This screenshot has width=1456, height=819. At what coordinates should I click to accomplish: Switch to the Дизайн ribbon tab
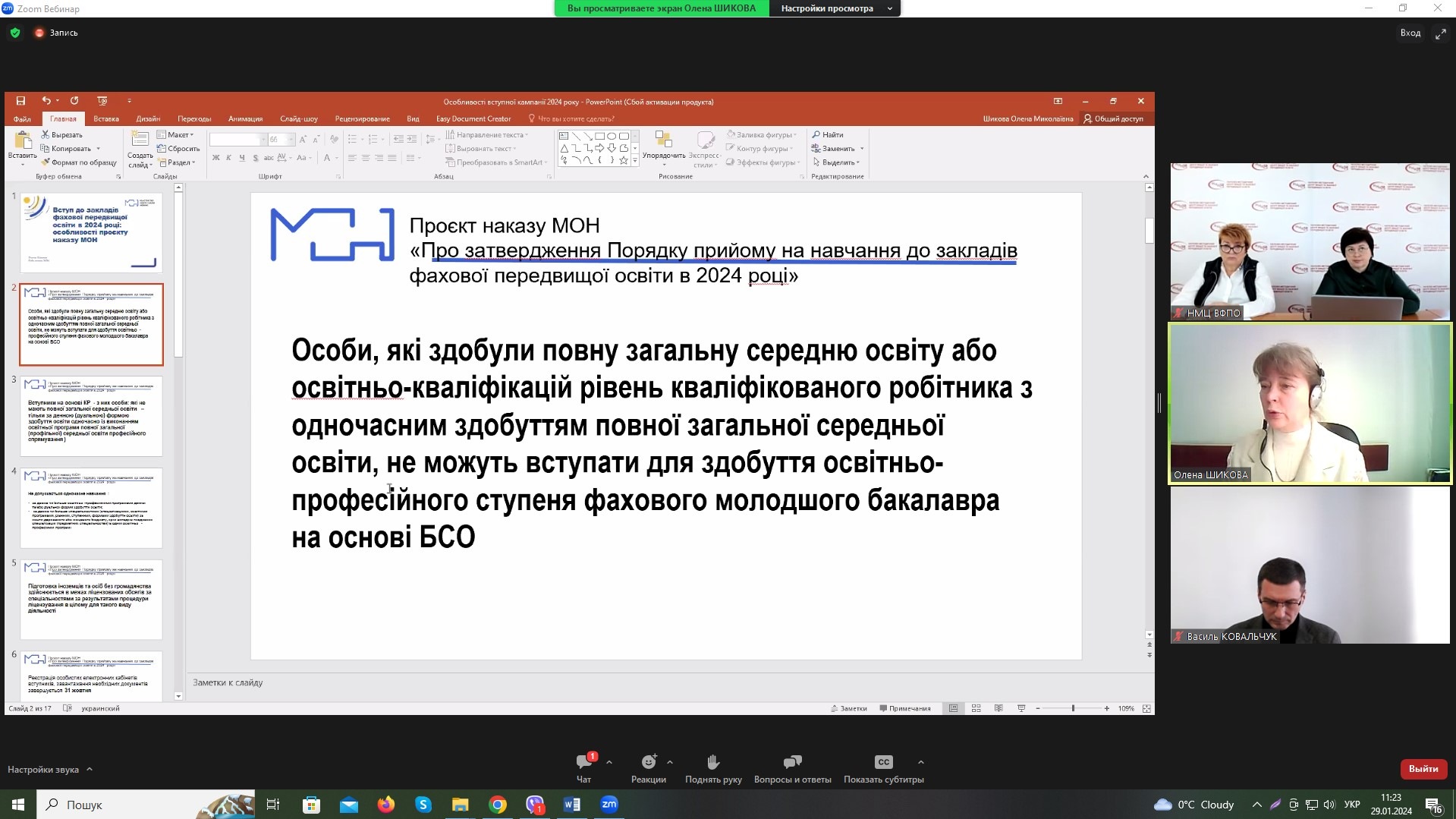pyautogui.click(x=148, y=119)
